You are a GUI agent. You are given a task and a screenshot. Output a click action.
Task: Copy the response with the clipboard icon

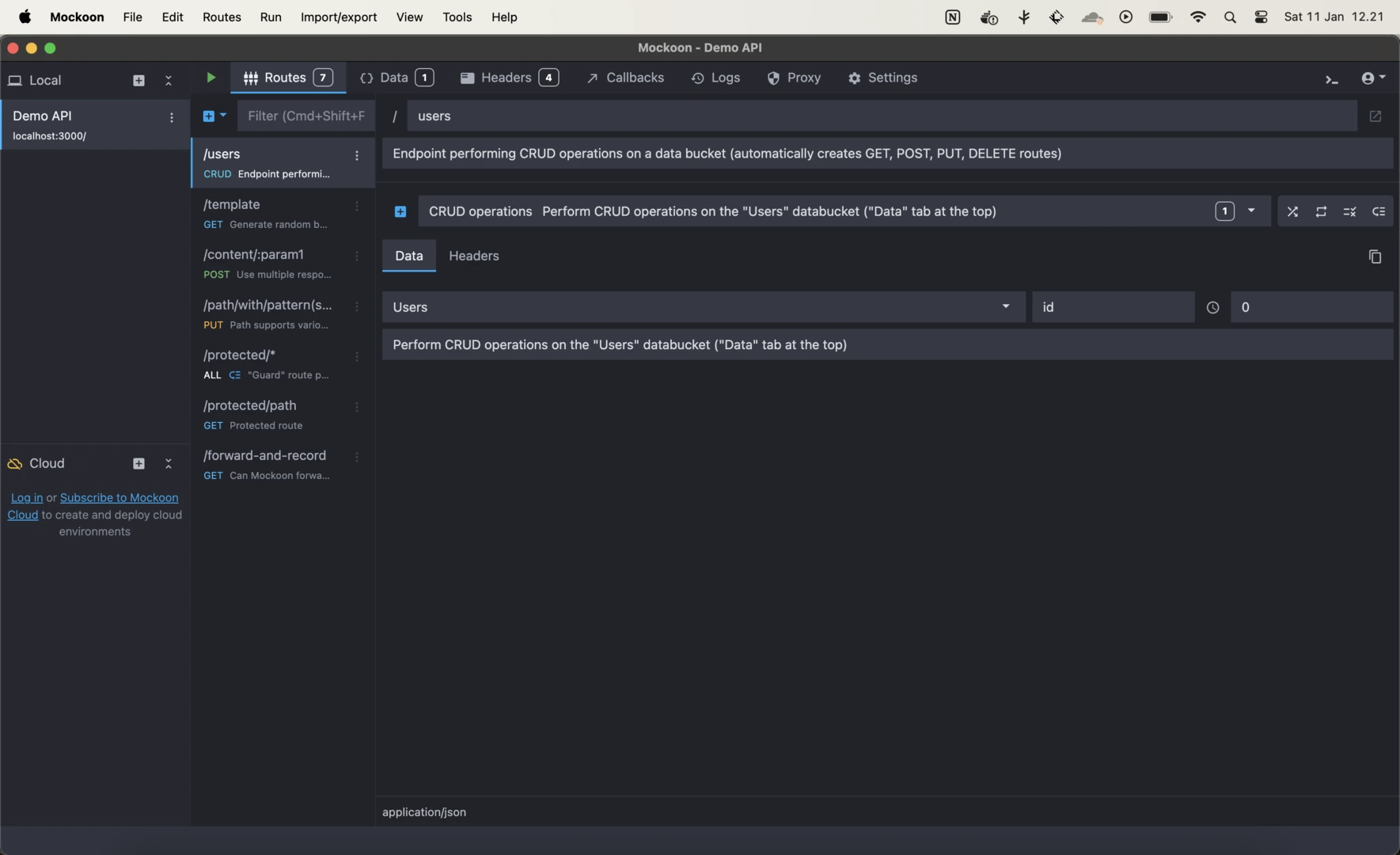pos(1375,256)
